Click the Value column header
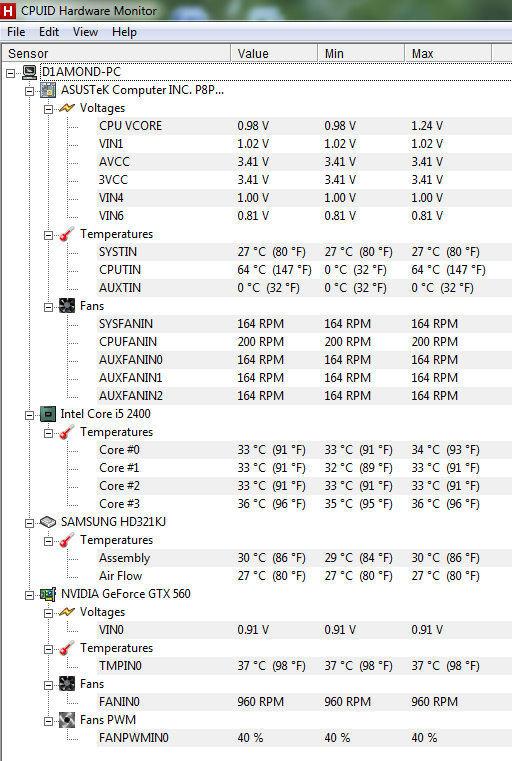512x761 pixels. (274, 53)
